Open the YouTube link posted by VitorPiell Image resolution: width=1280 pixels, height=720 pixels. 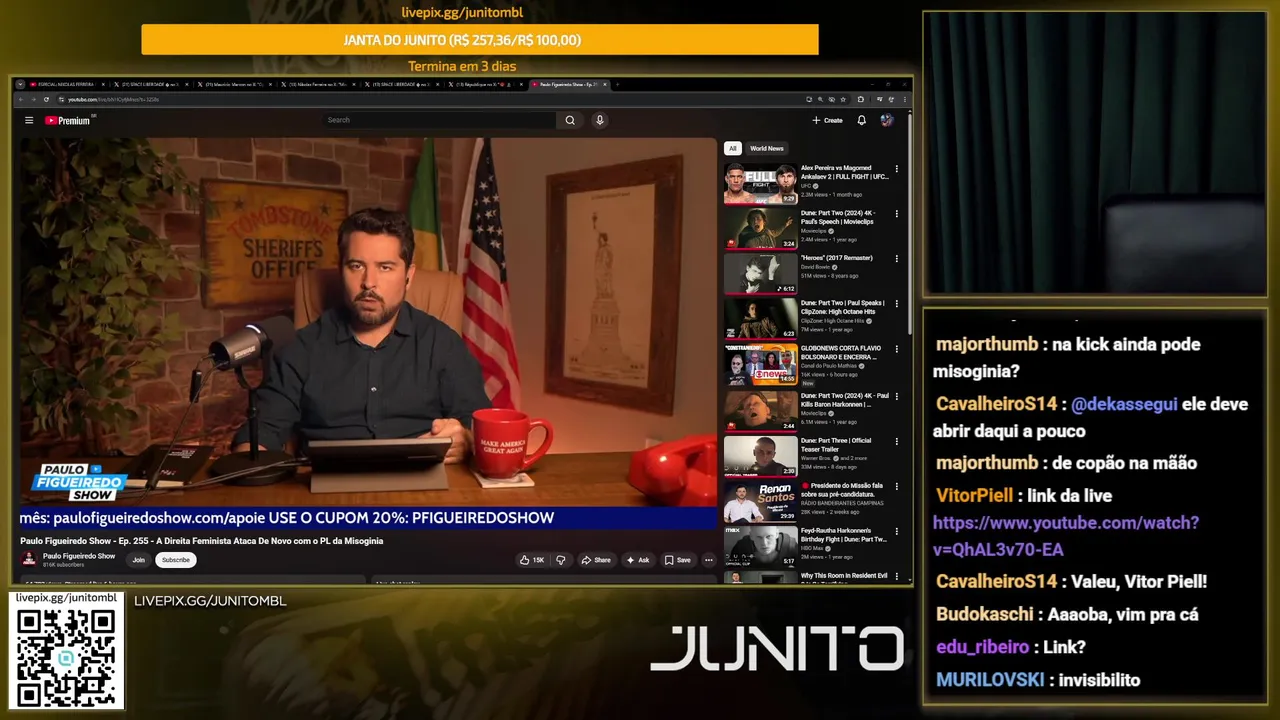point(1065,536)
